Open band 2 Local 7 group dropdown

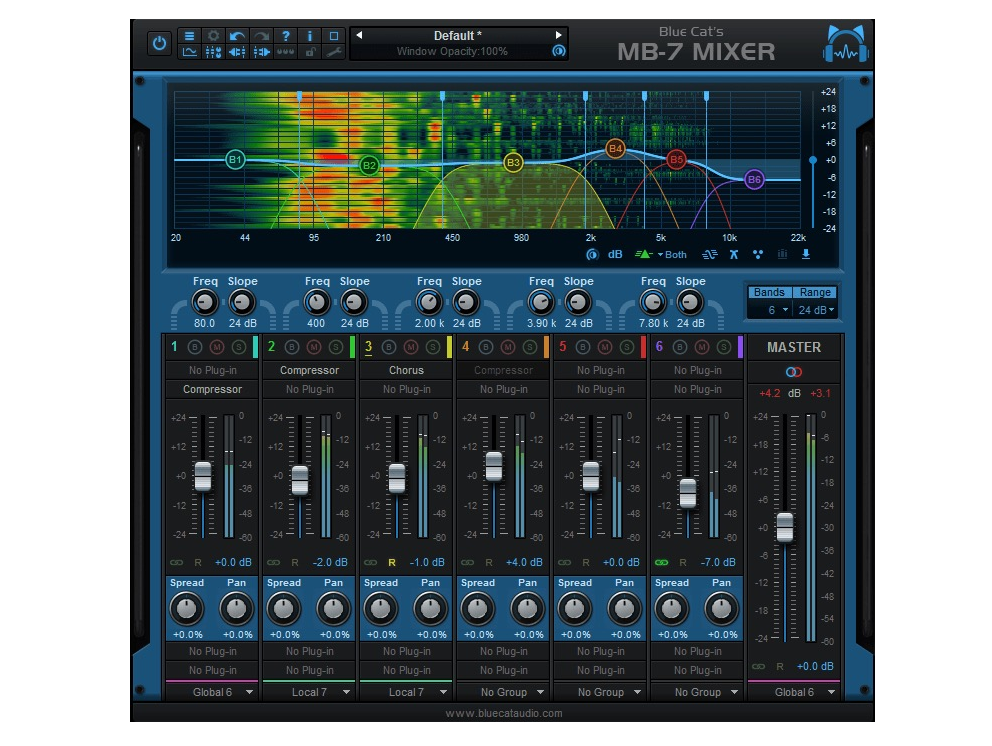pyautogui.click(x=309, y=692)
